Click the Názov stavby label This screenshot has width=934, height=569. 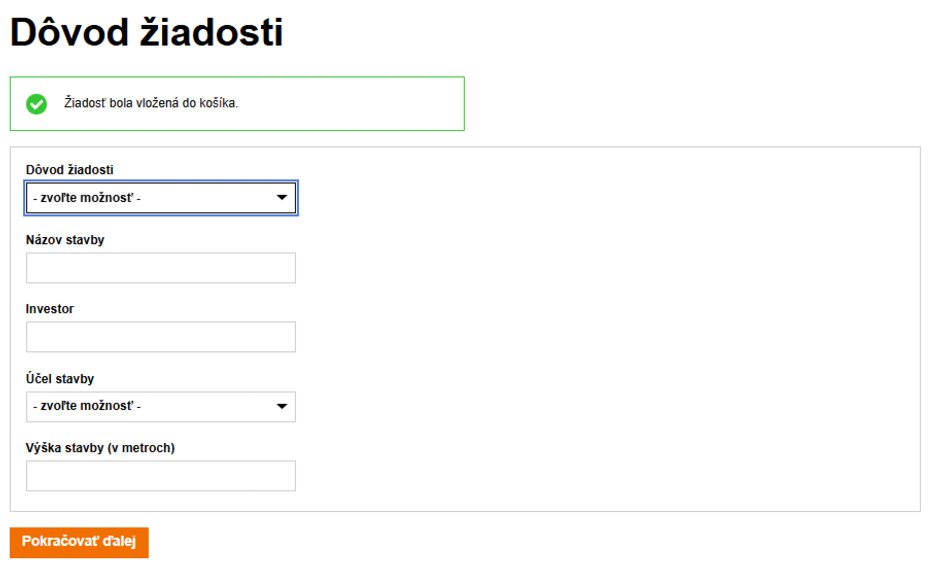point(65,240)
